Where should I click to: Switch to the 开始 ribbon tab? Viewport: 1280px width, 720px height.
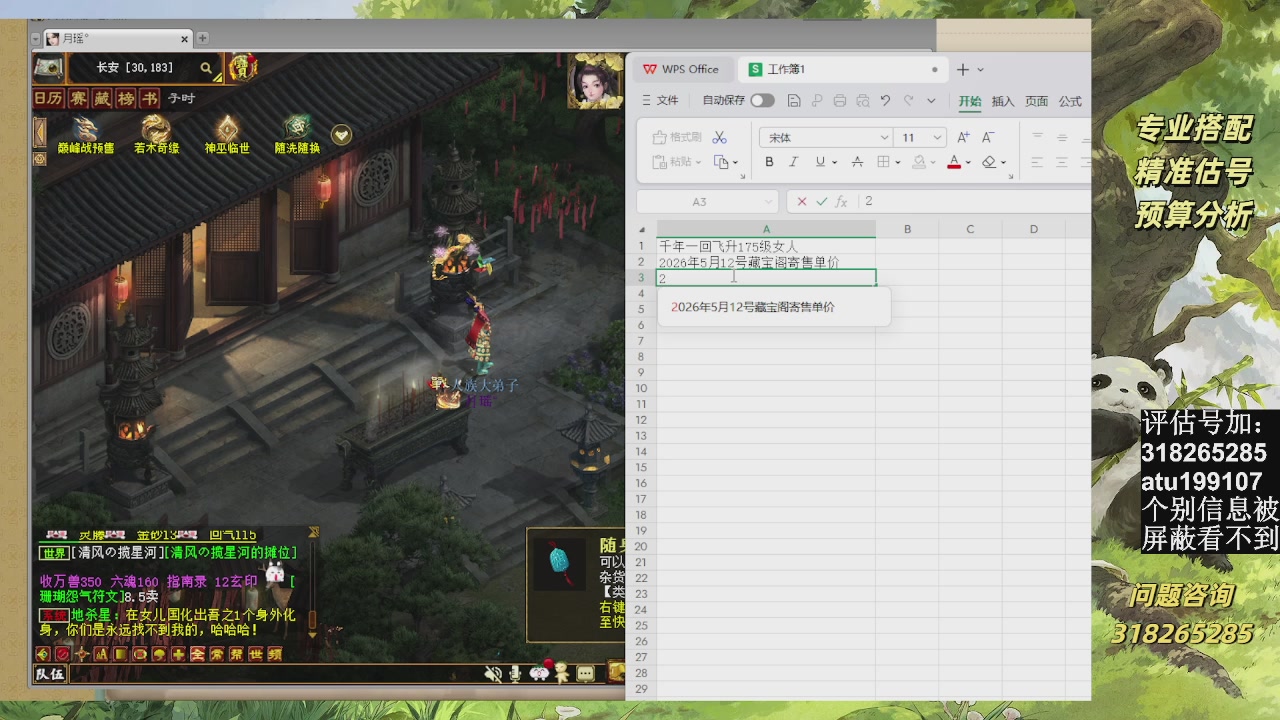(x=970, y=101)
